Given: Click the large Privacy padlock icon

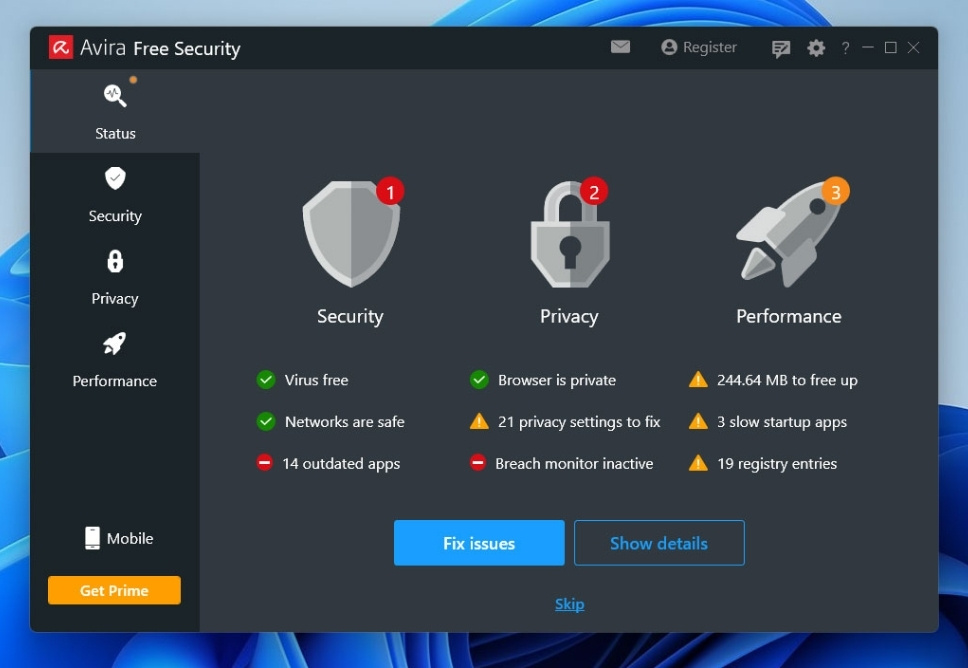Looking at the screenshot, I should click(x=569, y=236).
